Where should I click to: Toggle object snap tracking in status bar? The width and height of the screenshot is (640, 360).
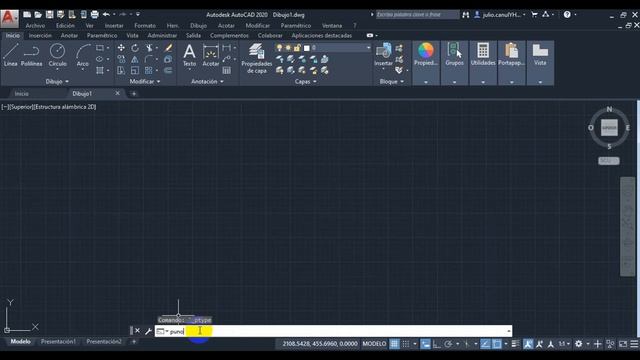(485, 344)
